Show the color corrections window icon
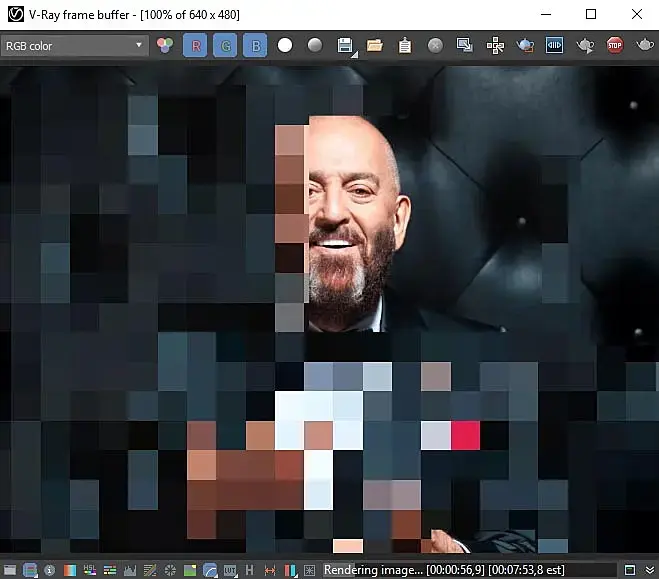The image size is (659, 579). (10, 570)
